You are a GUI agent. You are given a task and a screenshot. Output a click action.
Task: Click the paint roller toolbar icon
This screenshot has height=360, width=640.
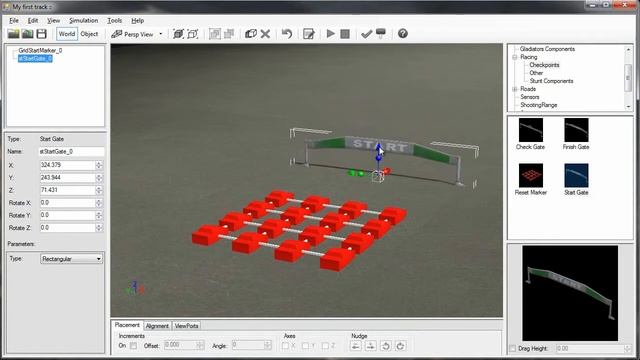pyautogui.click(x=381, y=34)
